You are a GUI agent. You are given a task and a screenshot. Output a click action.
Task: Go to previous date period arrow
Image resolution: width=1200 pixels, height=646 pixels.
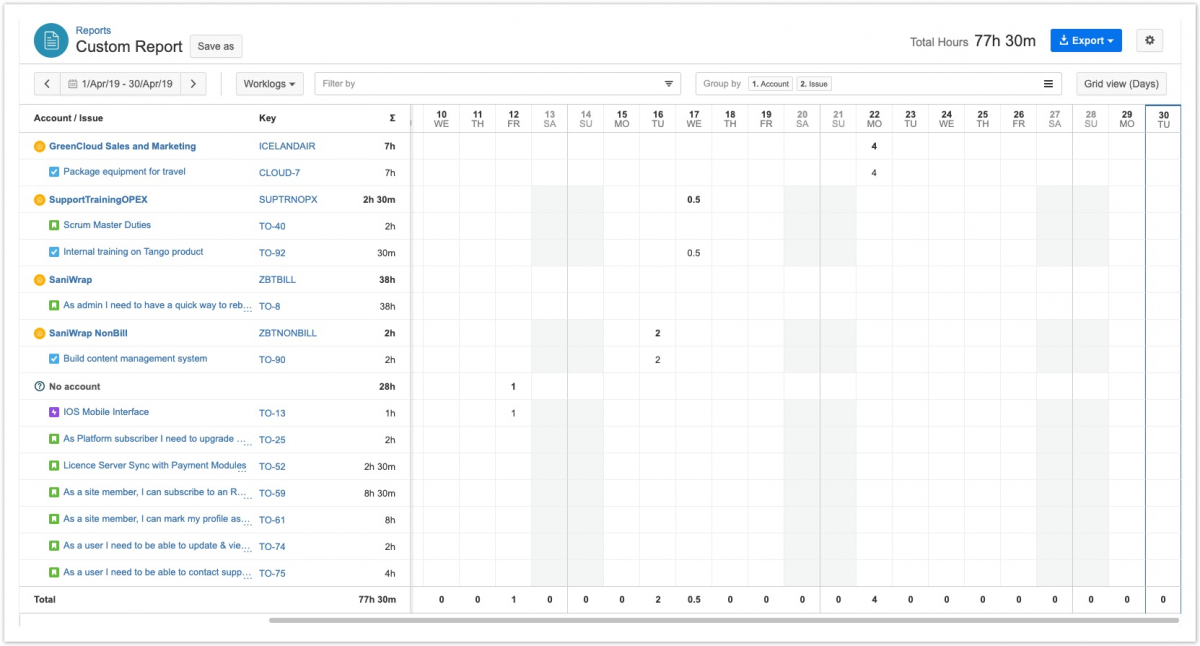[x=47, y=84]
